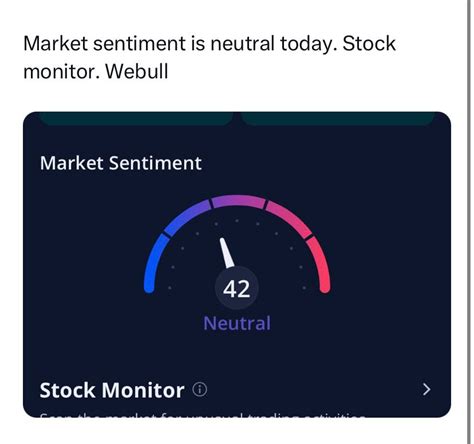Click the info icon beside Stock Monitor
The height and width of the screenshot is (444, 474).
[x=200, y=389]
